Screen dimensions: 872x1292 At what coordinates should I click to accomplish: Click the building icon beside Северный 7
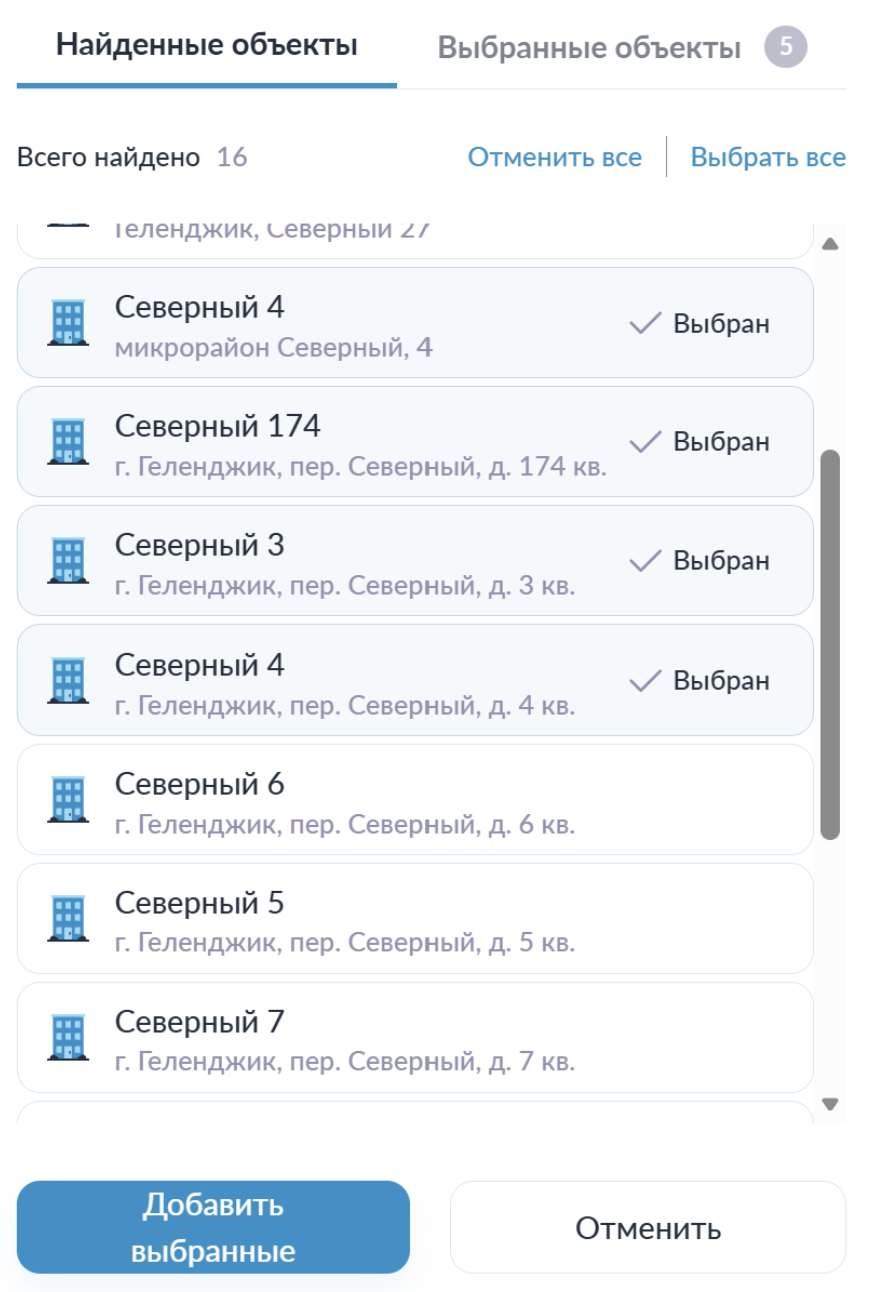(x=68, y=1038)
